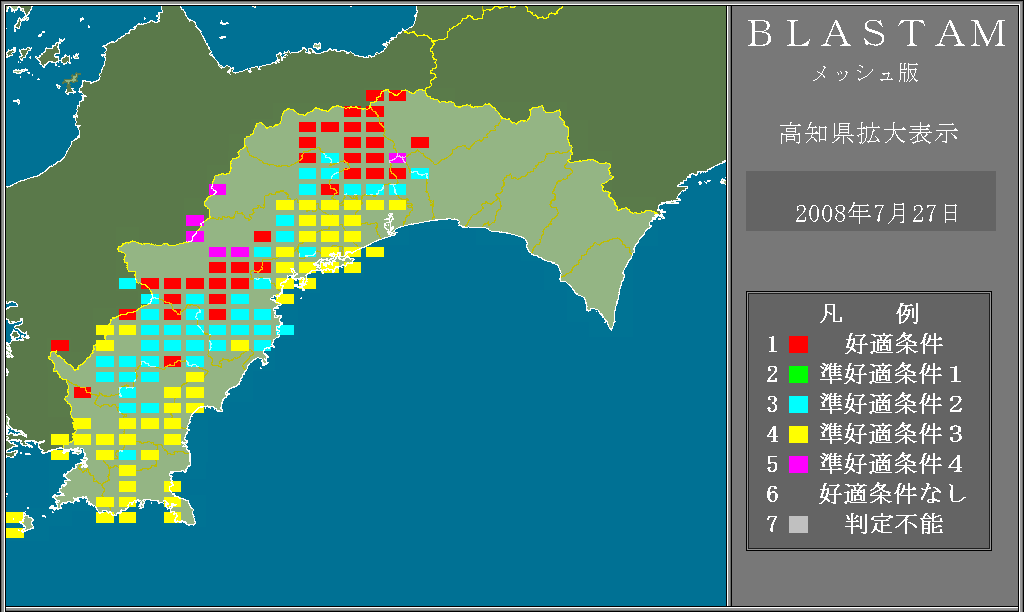Click the メッシュ版 subtitle
This screenshot has height=612, width=1024.
coord(865,74)
